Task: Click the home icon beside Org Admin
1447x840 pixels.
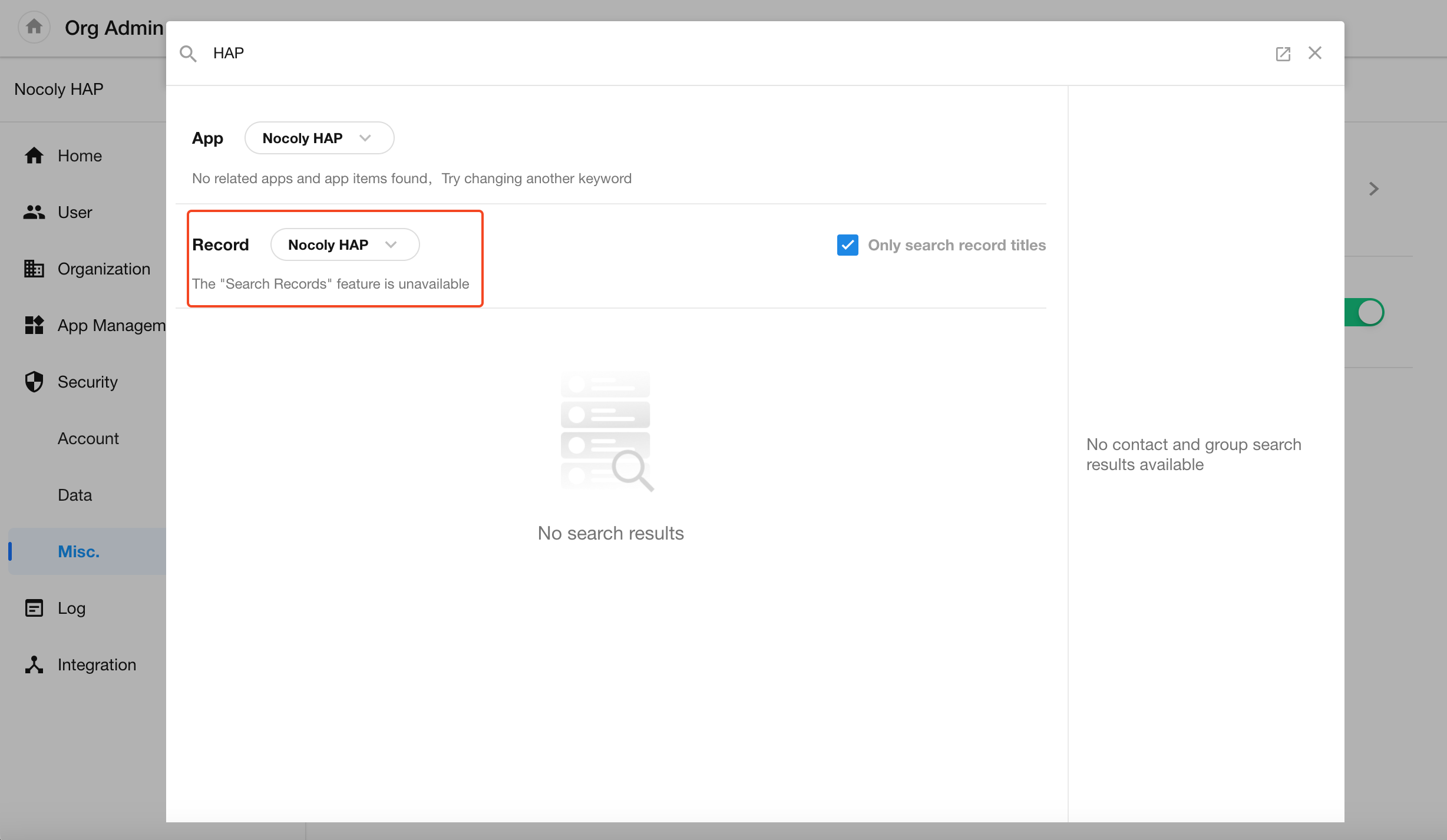Action: (34, 27)
